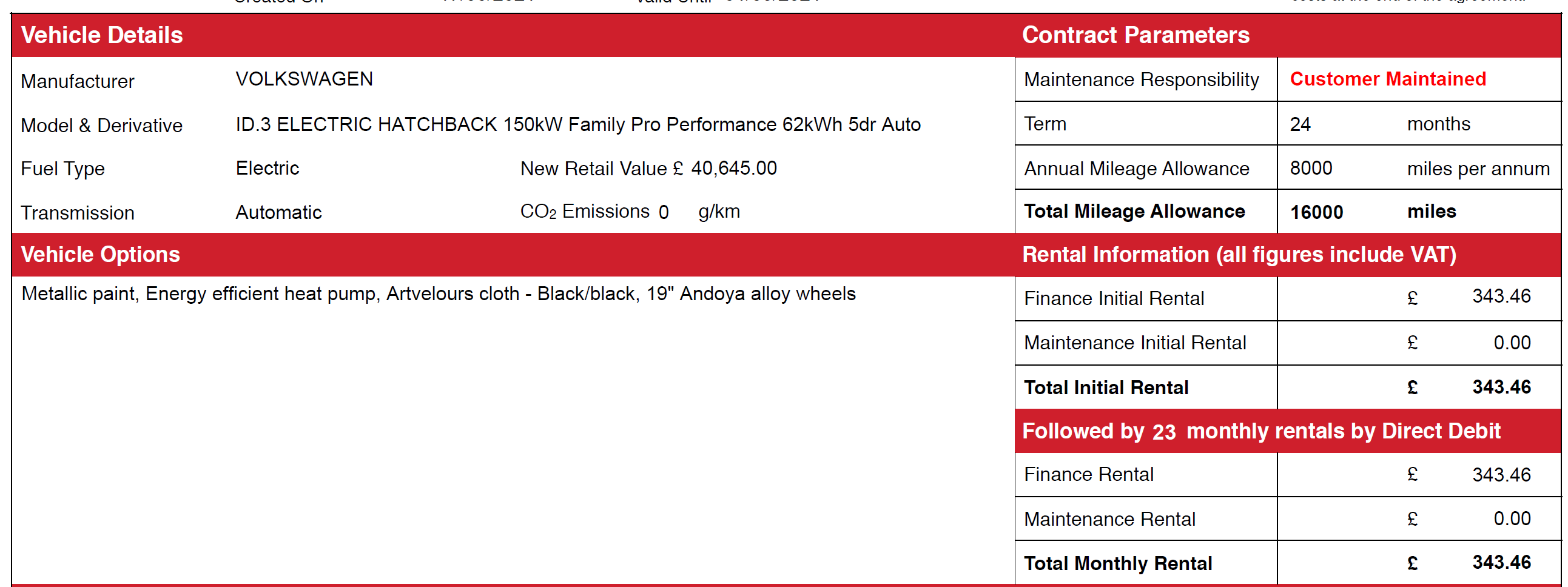Click the Vehicle Options header

[x=101, y=254]
